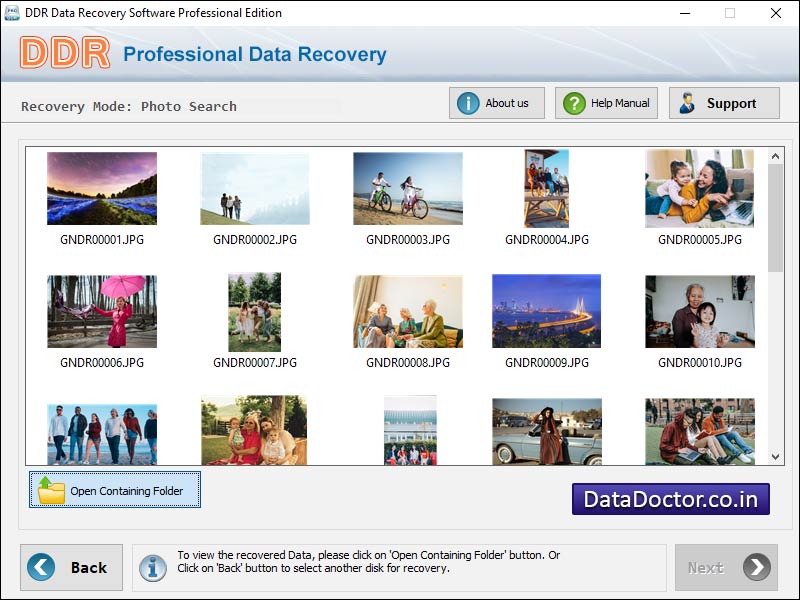Screen dimensions: 800x600
Task: Click the window title bar text
Action: [x=150, y=14]
